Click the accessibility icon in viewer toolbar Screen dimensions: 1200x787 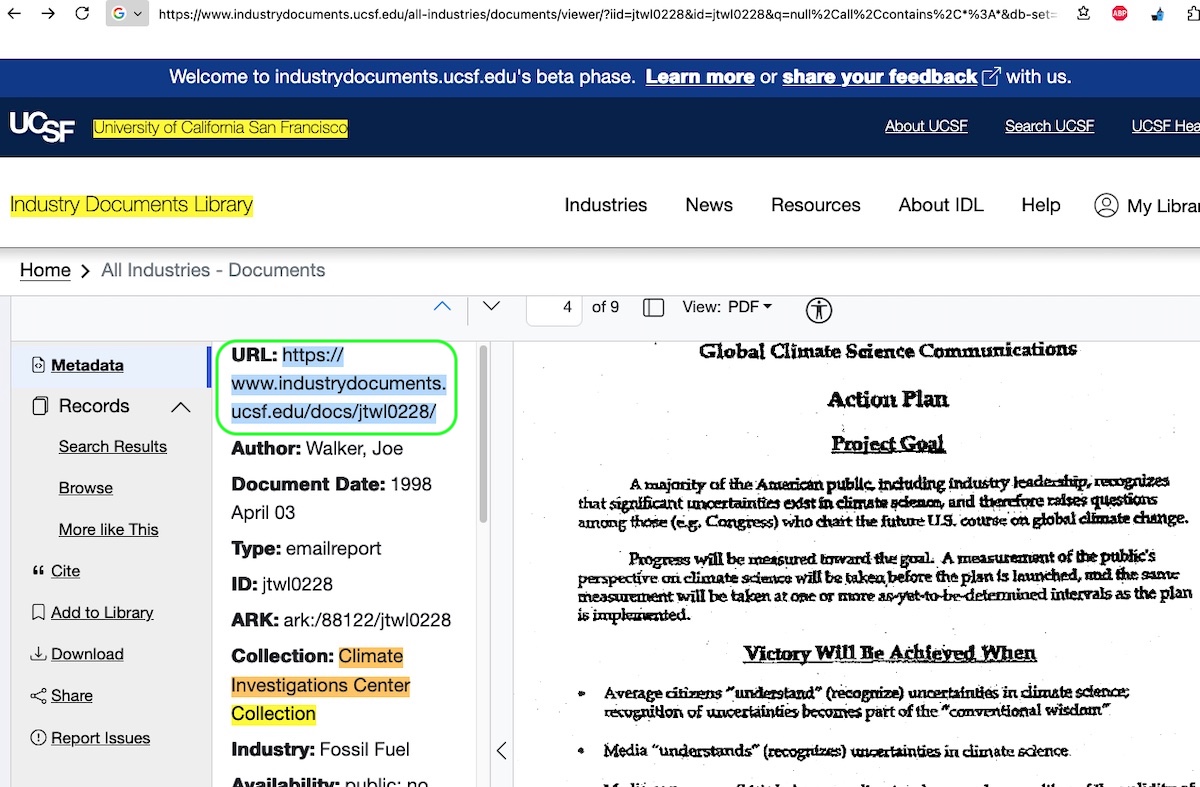pos(819,309)
